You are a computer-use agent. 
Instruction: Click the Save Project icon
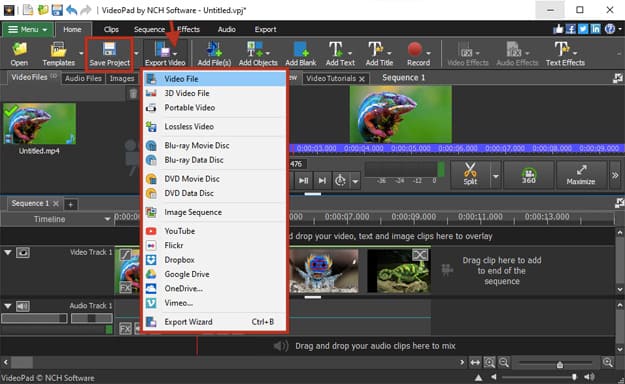(x=109, y=49)
